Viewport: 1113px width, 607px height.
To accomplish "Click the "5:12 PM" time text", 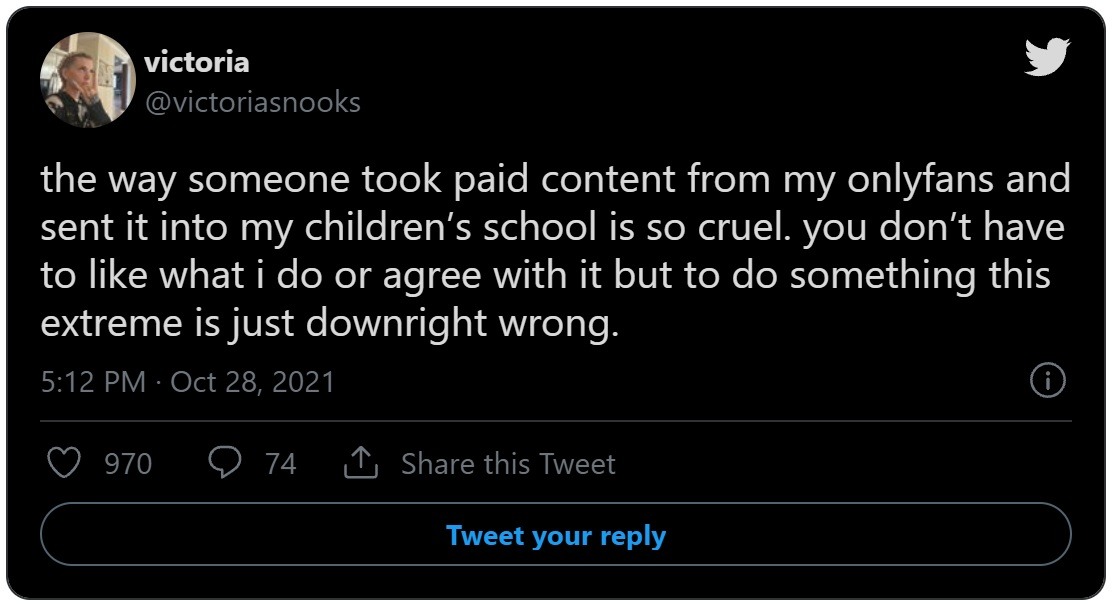I will coord(93,382).
